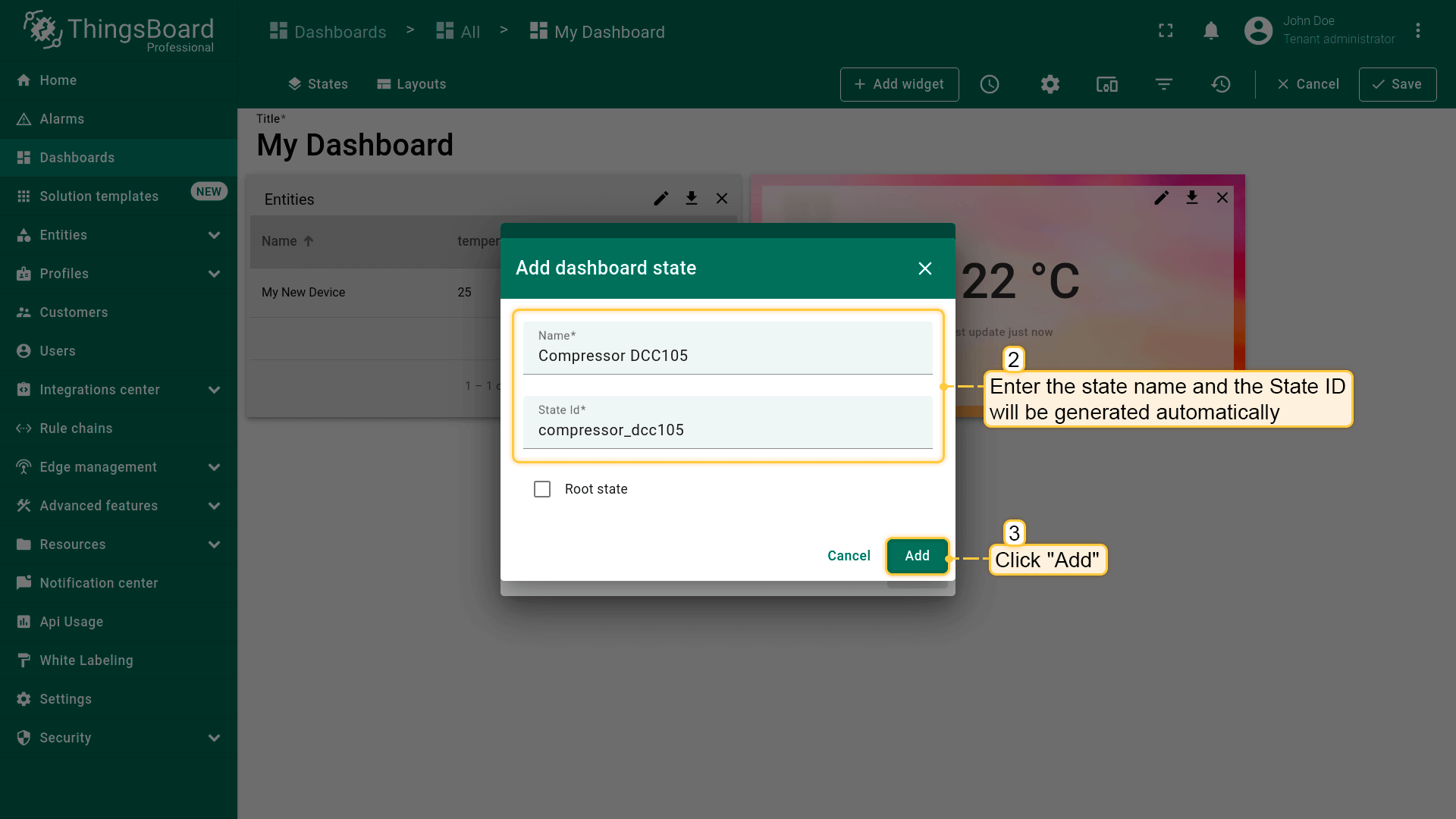
Task: Open Rule chains in sidebar
Action: click(76, 428)
